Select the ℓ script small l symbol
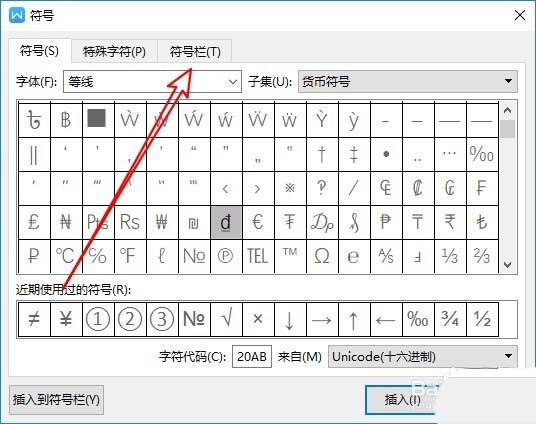536x424 pixels. [162, 256]
